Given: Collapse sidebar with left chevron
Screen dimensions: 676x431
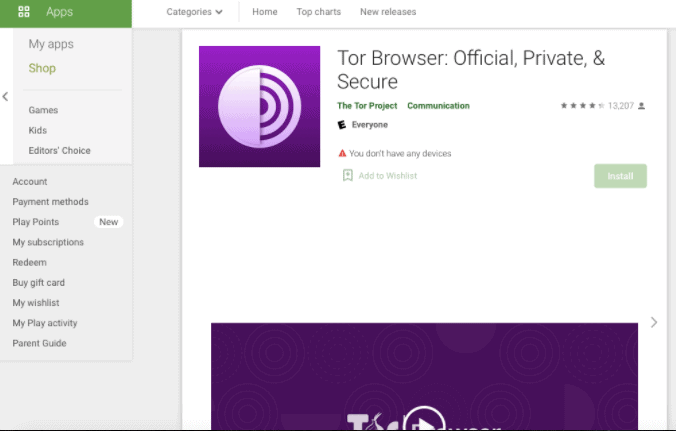Looking at the screenshot, I should [5, 97].
